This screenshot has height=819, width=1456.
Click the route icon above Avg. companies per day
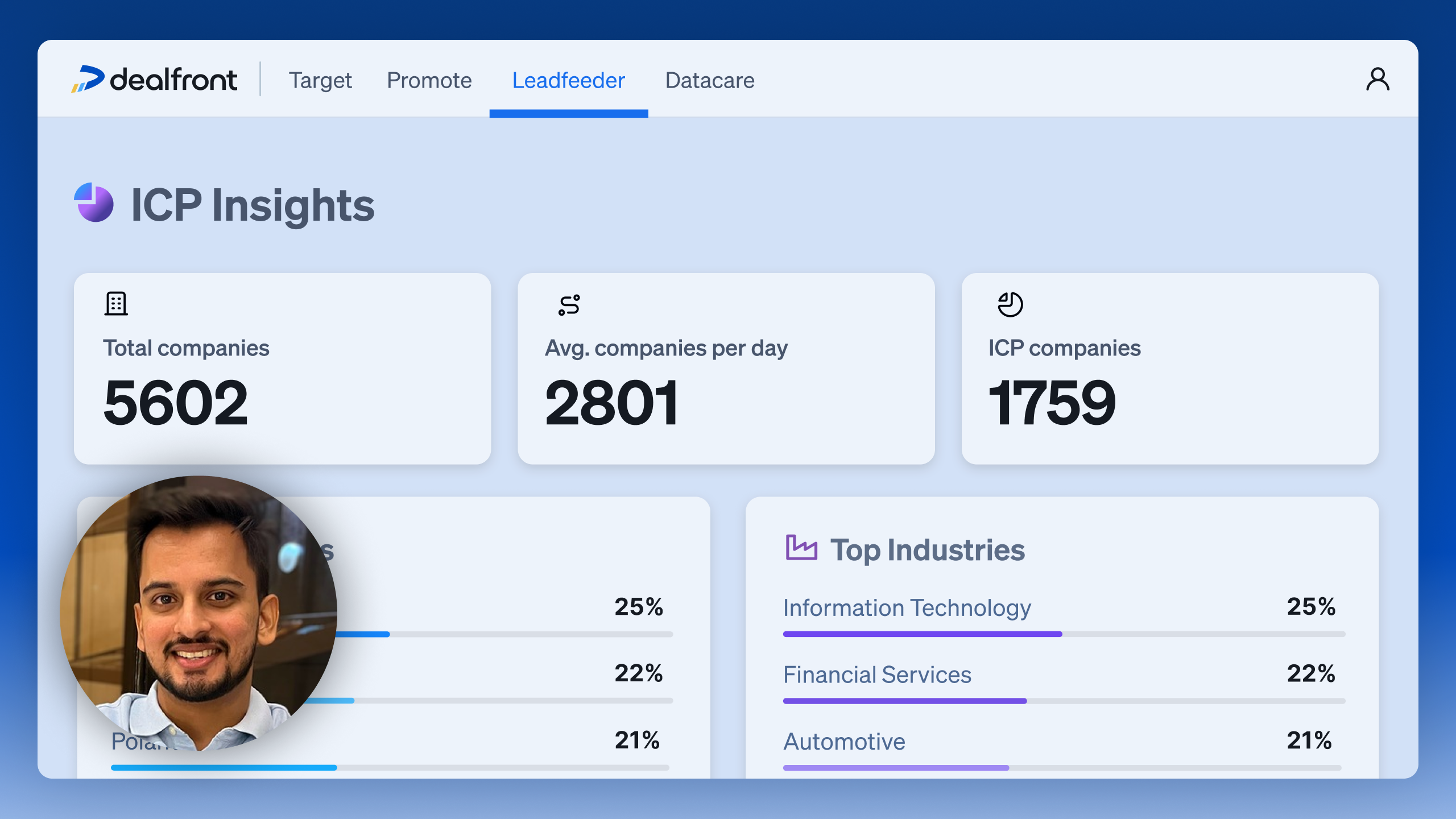coord(569,305)
